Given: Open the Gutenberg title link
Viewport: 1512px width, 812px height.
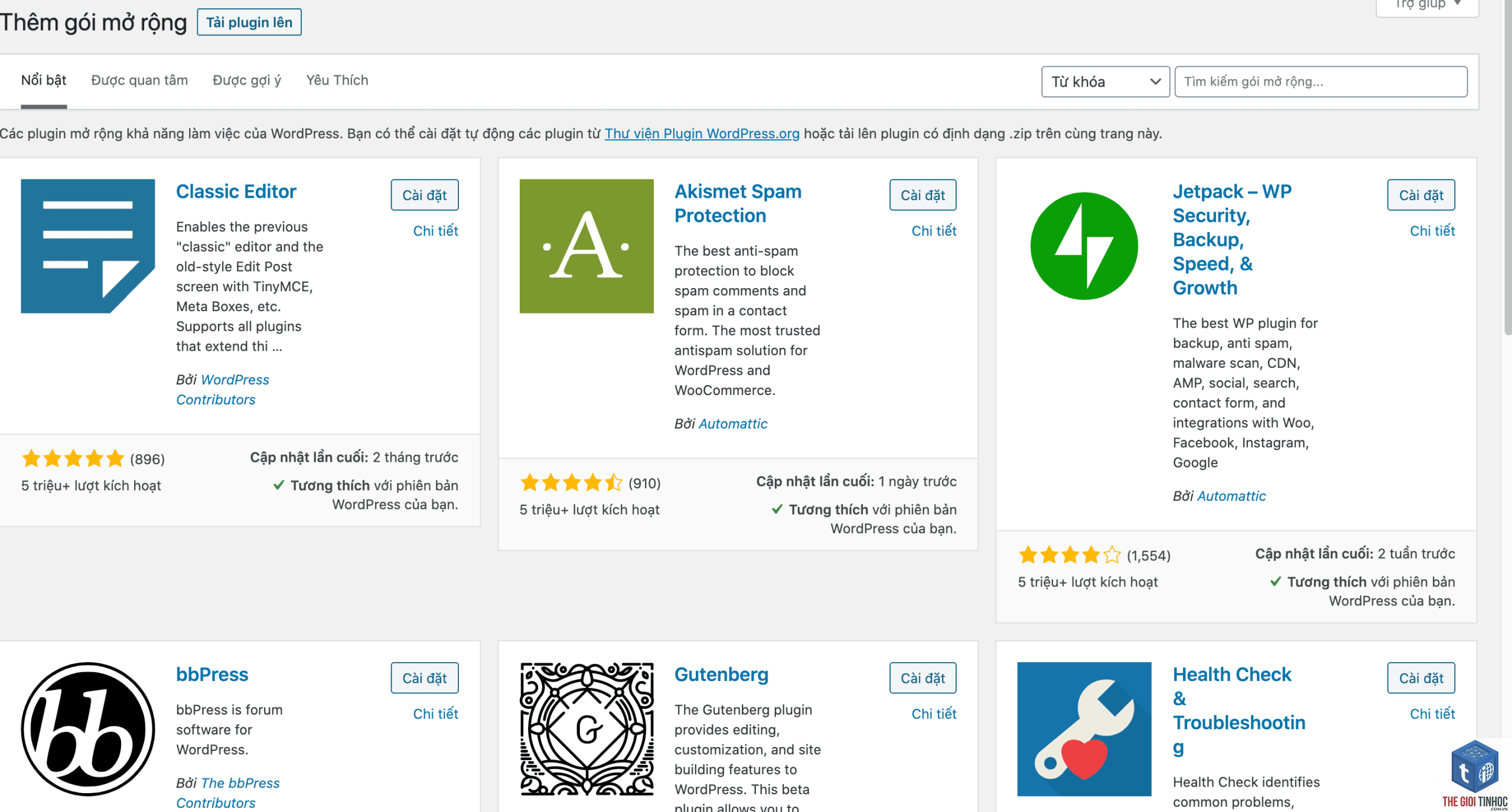Looking at the screenshot, I should tap(722, 674).
